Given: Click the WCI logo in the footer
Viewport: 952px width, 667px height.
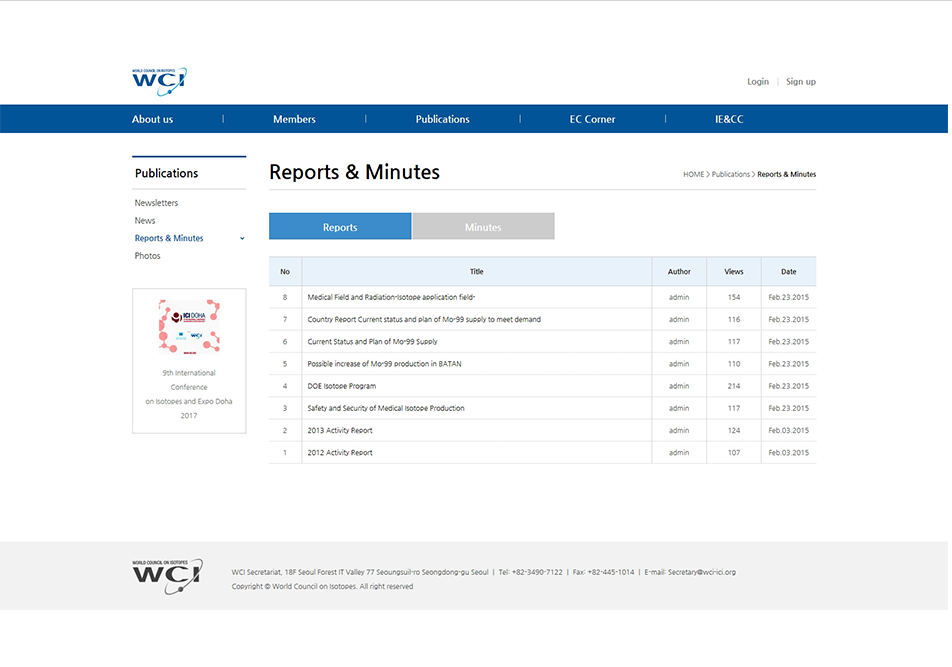Looking at the screenshot, I should (167, 576).
